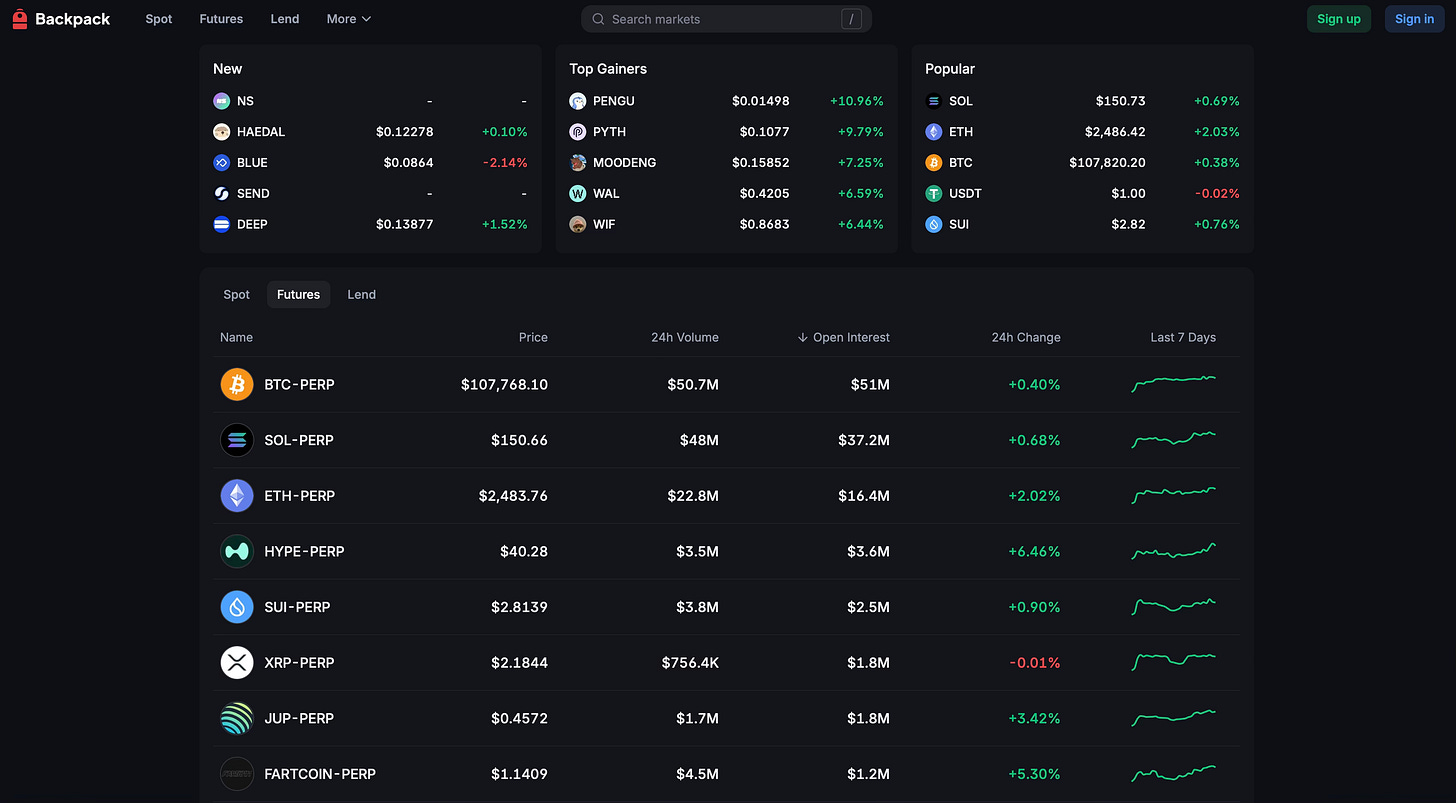Click the Ethereum icon in ETH-PERP row
Image resolution: width=1456 pixels, height=803 pixels.
click(x=237, y=496)
